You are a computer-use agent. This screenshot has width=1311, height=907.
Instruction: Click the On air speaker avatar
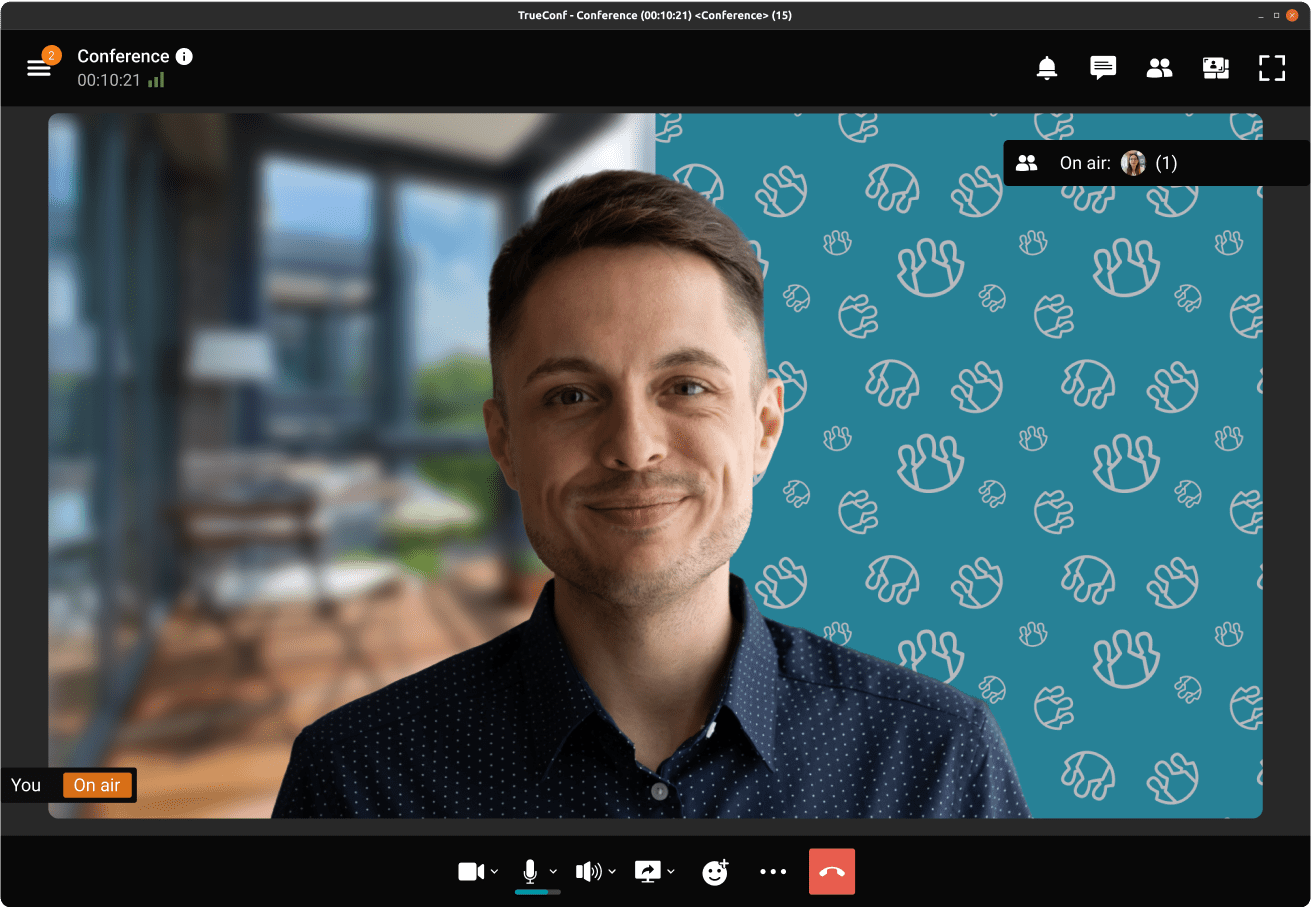tap(1133, 163)
